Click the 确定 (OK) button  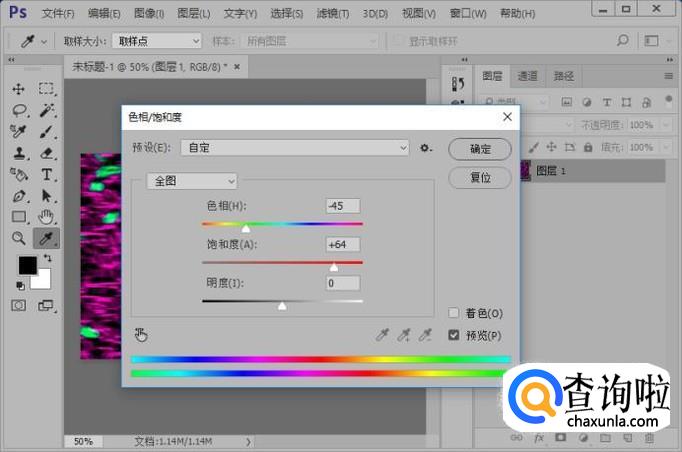click(480, 149)
